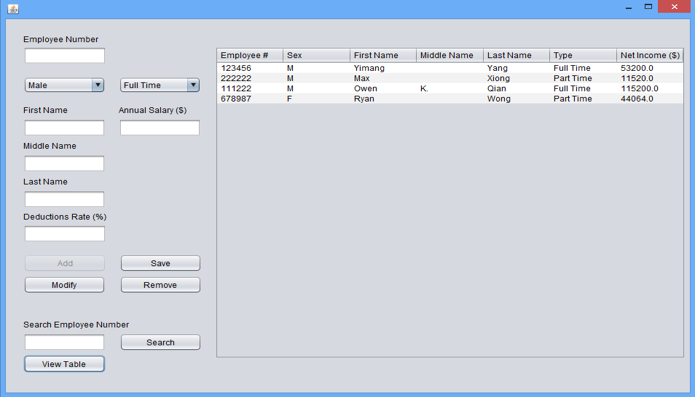The image size is (695, 397).
Task: Close the window with the red X
Action: point(674,6)
